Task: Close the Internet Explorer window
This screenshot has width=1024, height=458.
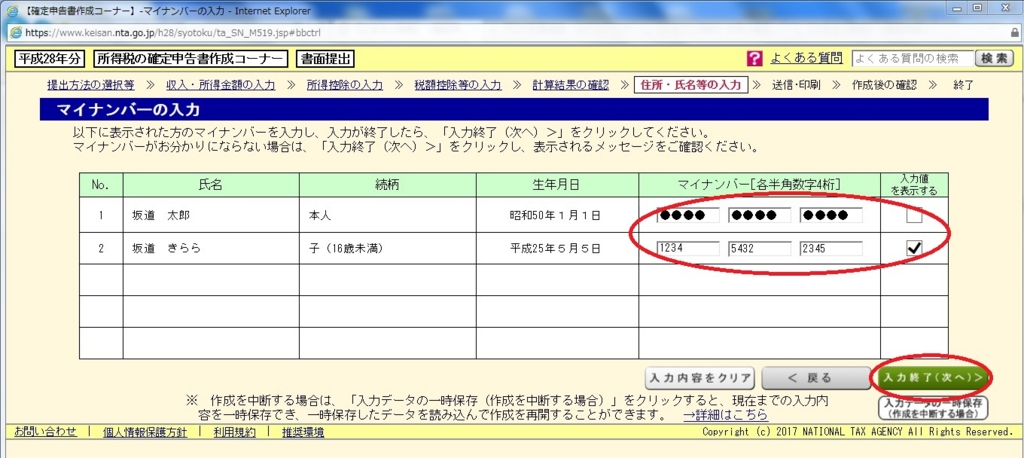Action: (x=1003, y=8)
